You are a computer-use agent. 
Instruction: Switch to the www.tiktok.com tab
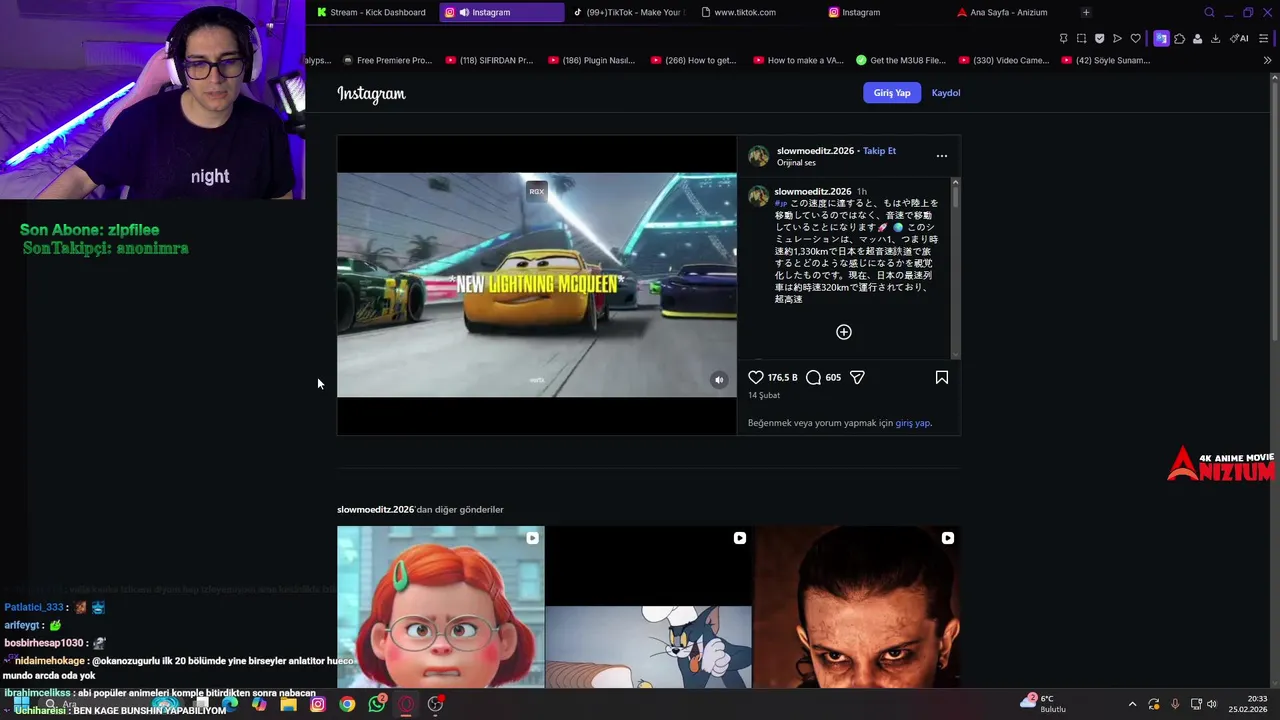pos(745,12)
